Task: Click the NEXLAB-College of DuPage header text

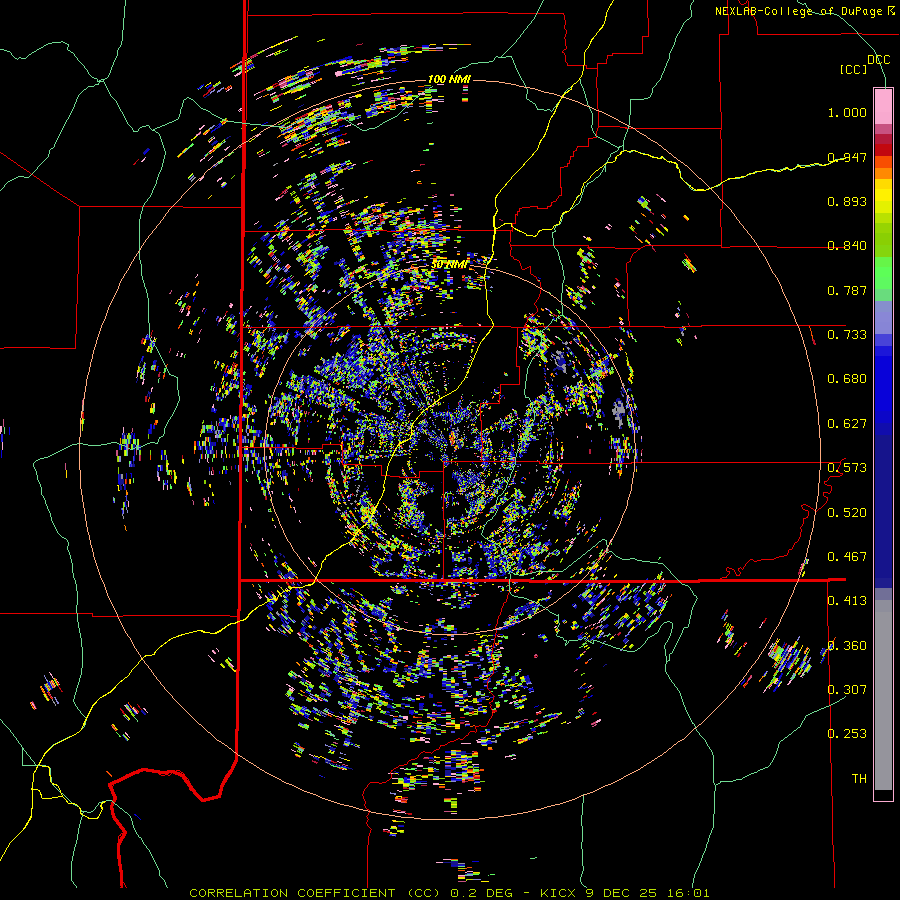Action: pyautogui.click(x=798, y=11)
